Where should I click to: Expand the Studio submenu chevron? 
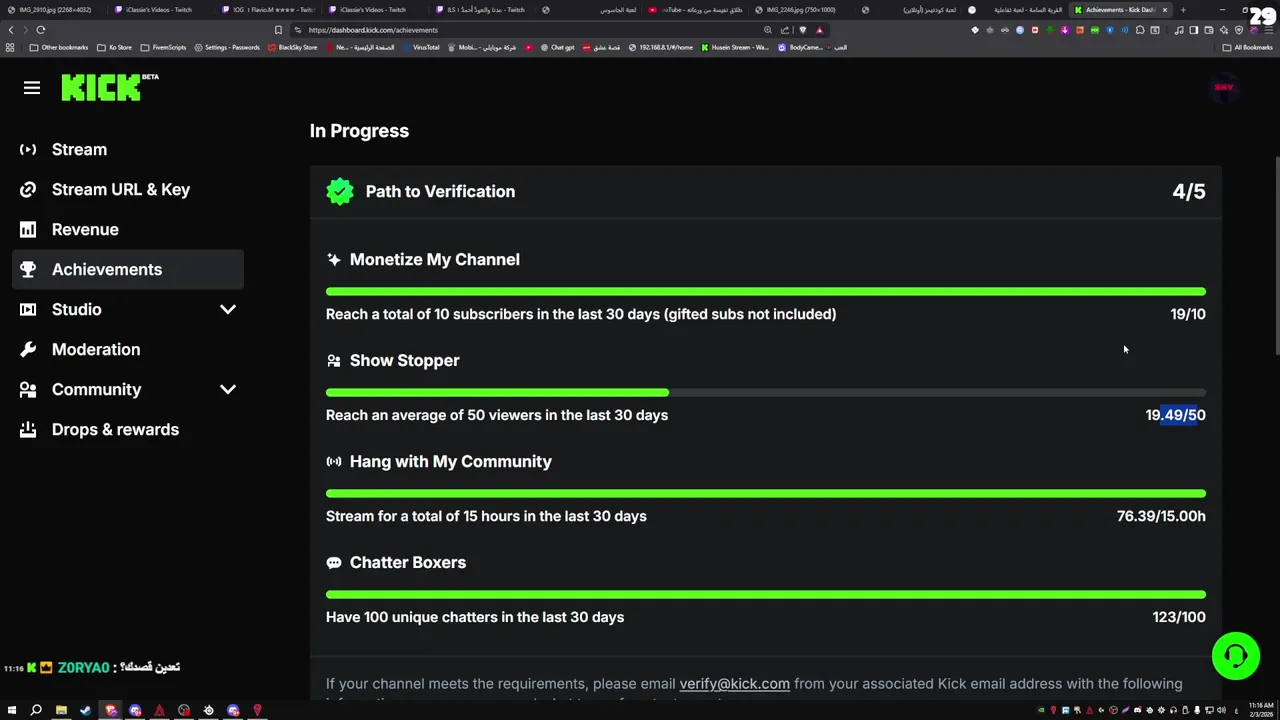tap(228, 310)
